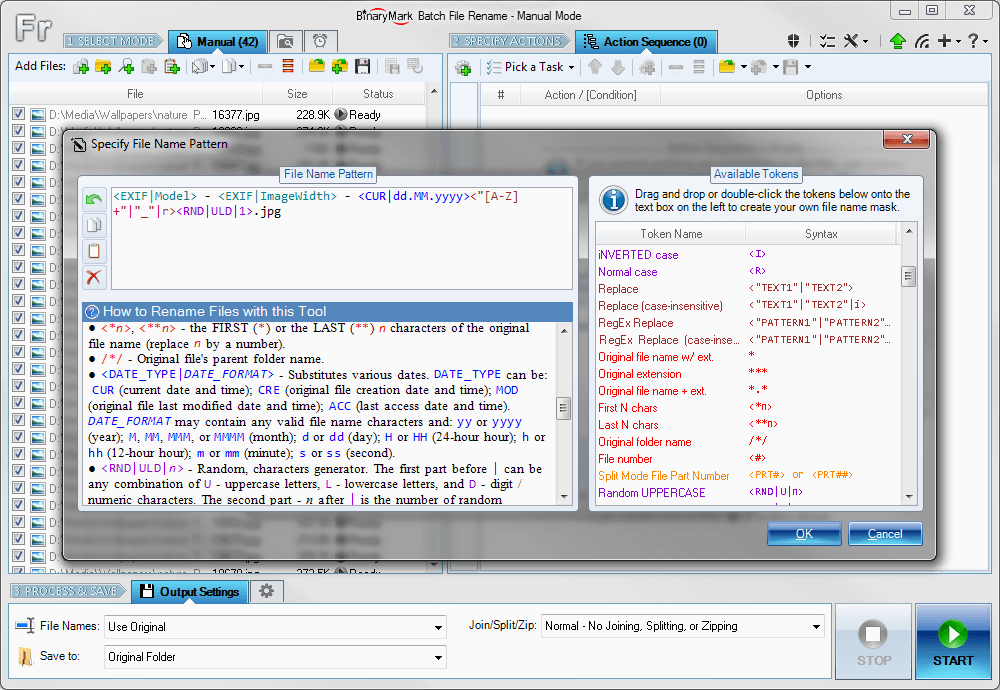Switch to the folder search mode tab
Screen dimensions: 1000x690
pos(286,41)
